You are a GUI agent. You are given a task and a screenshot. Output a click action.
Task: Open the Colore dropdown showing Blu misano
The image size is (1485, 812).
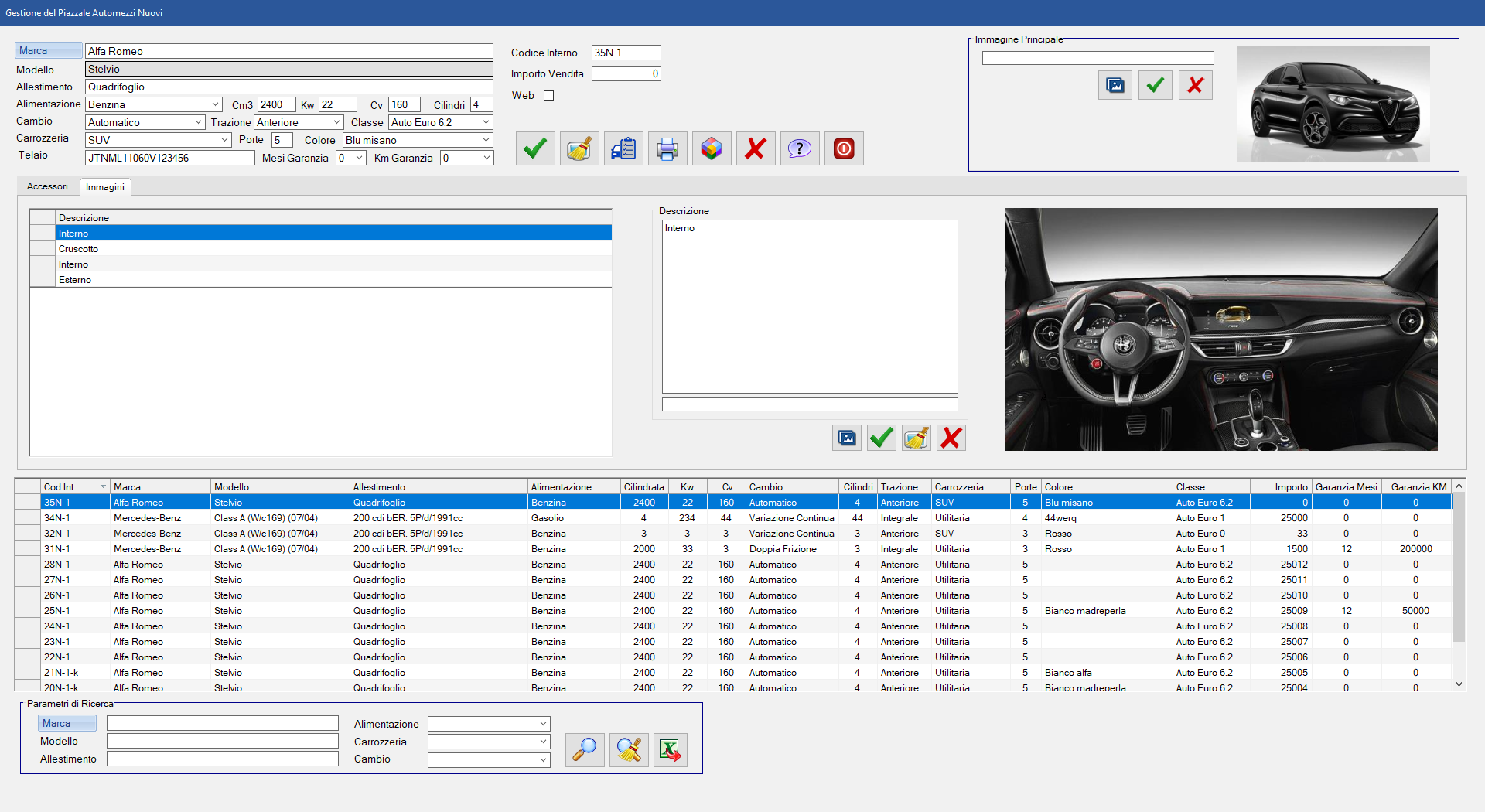click(x=486, y=140)
